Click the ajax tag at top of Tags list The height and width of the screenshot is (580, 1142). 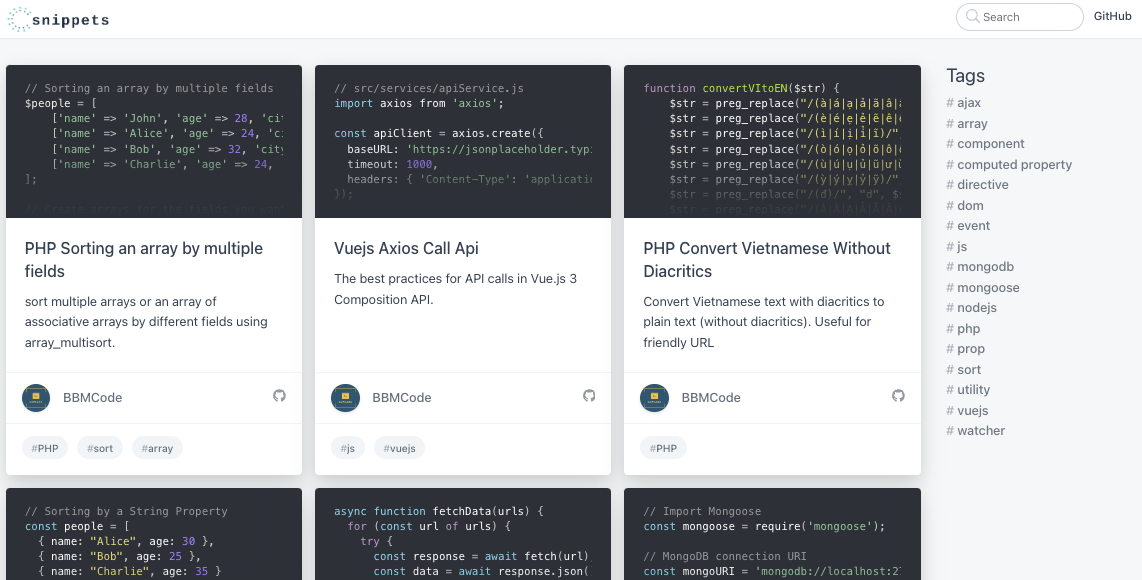point(968,102)
